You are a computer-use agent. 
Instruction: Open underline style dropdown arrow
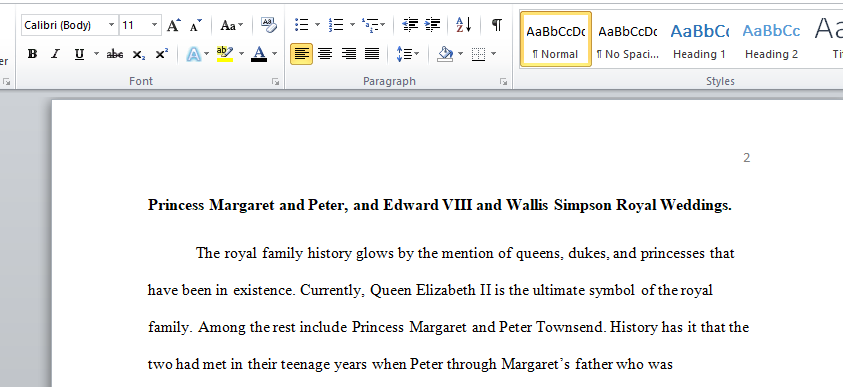tap(96, 54)
